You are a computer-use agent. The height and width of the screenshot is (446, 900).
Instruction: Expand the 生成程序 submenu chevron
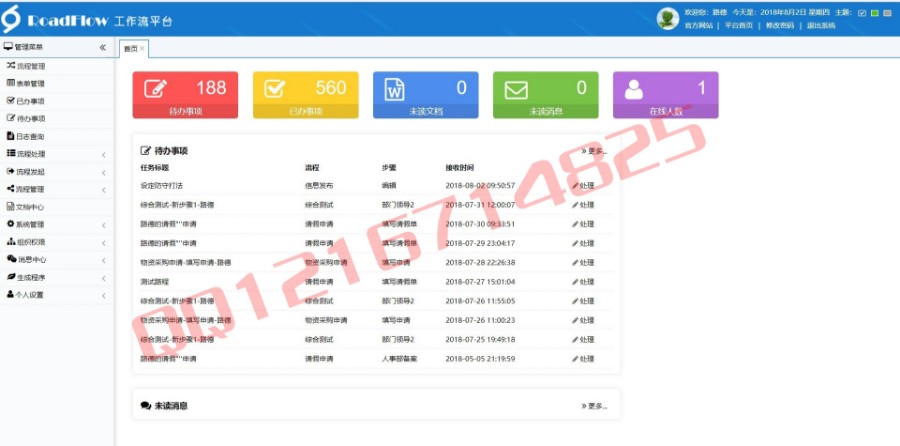coord(104,278)
